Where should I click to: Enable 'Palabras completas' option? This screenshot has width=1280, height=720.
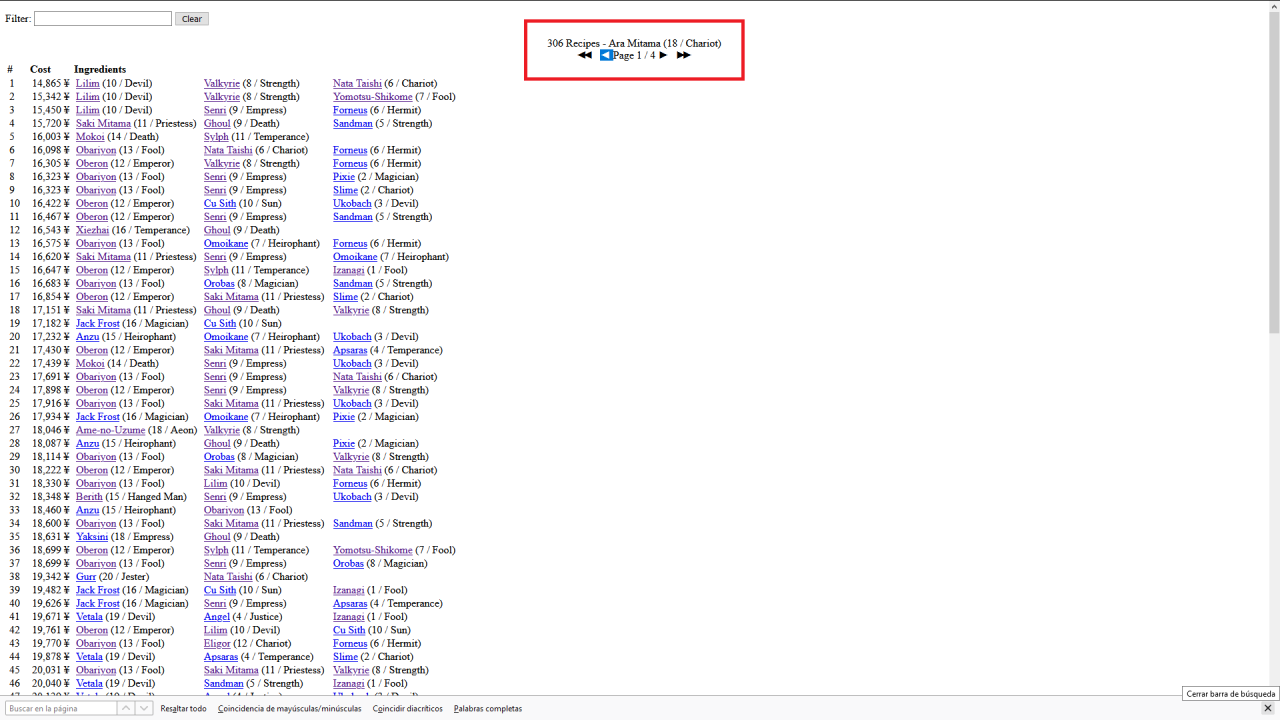[487, 708]
